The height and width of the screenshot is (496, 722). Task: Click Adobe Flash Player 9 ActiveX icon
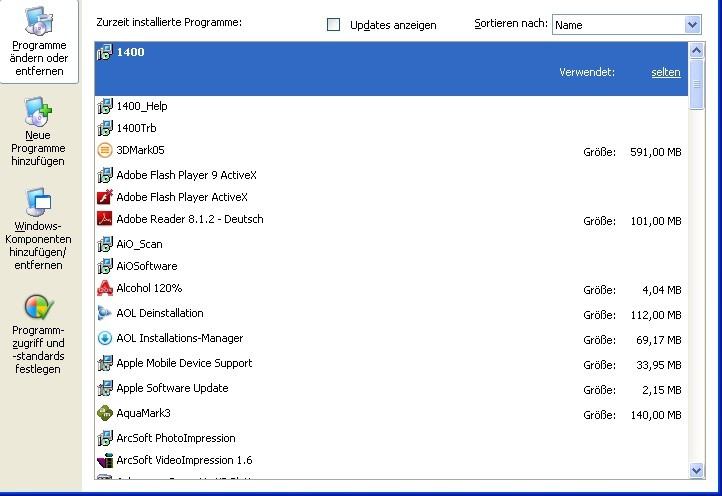click(x=105, y=175)
